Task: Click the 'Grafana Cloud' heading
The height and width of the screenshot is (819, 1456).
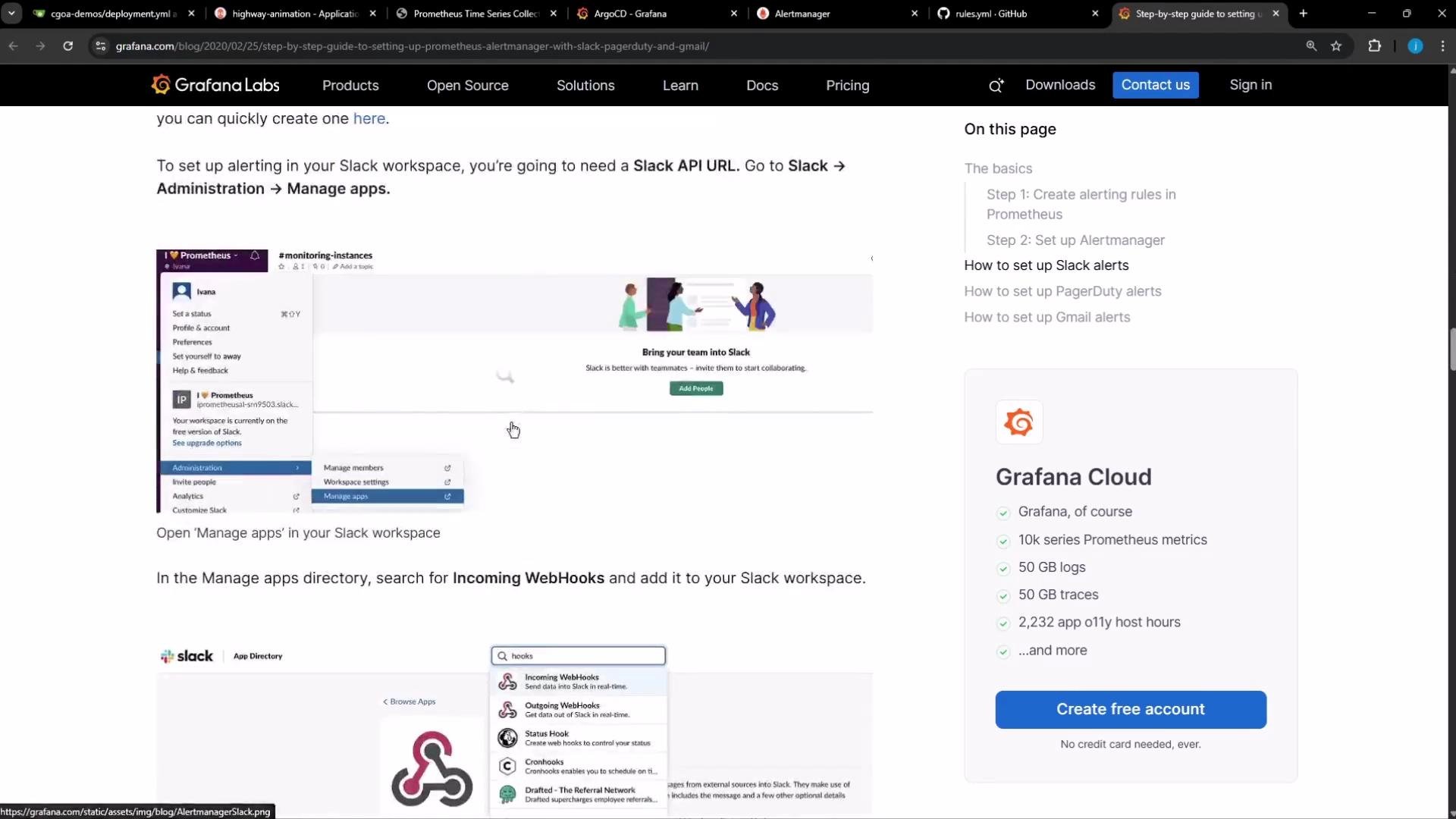Action: click(x=1073, y=477)
